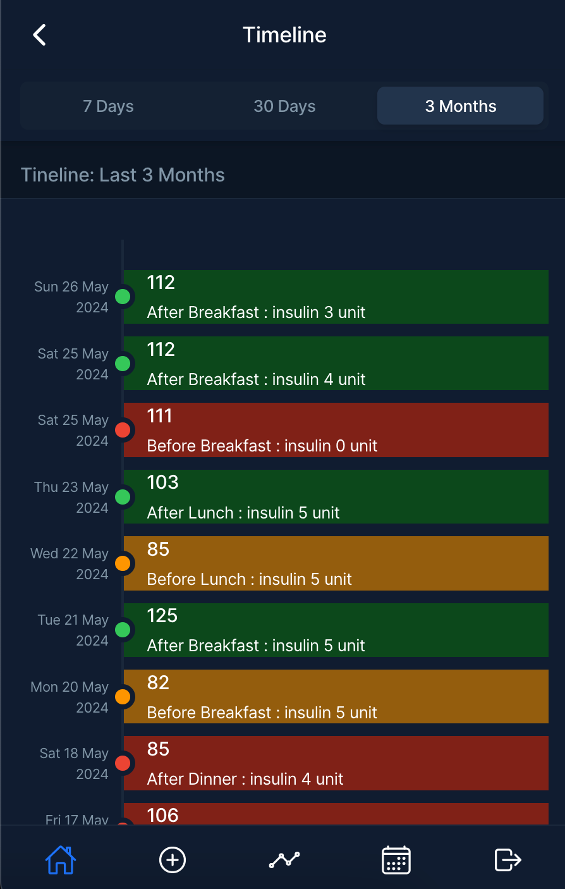Click green marker dot for Sun 26 May

coord(123,296)
